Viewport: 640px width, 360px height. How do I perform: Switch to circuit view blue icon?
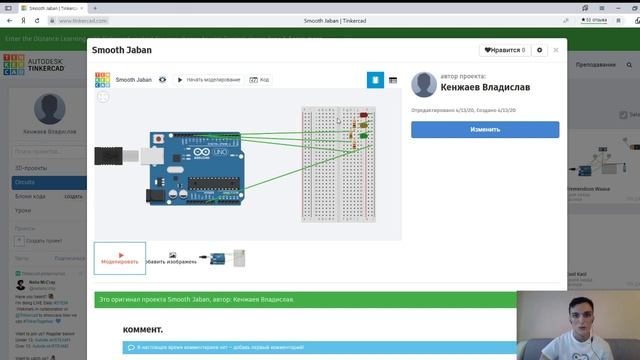tap(375, 80)
